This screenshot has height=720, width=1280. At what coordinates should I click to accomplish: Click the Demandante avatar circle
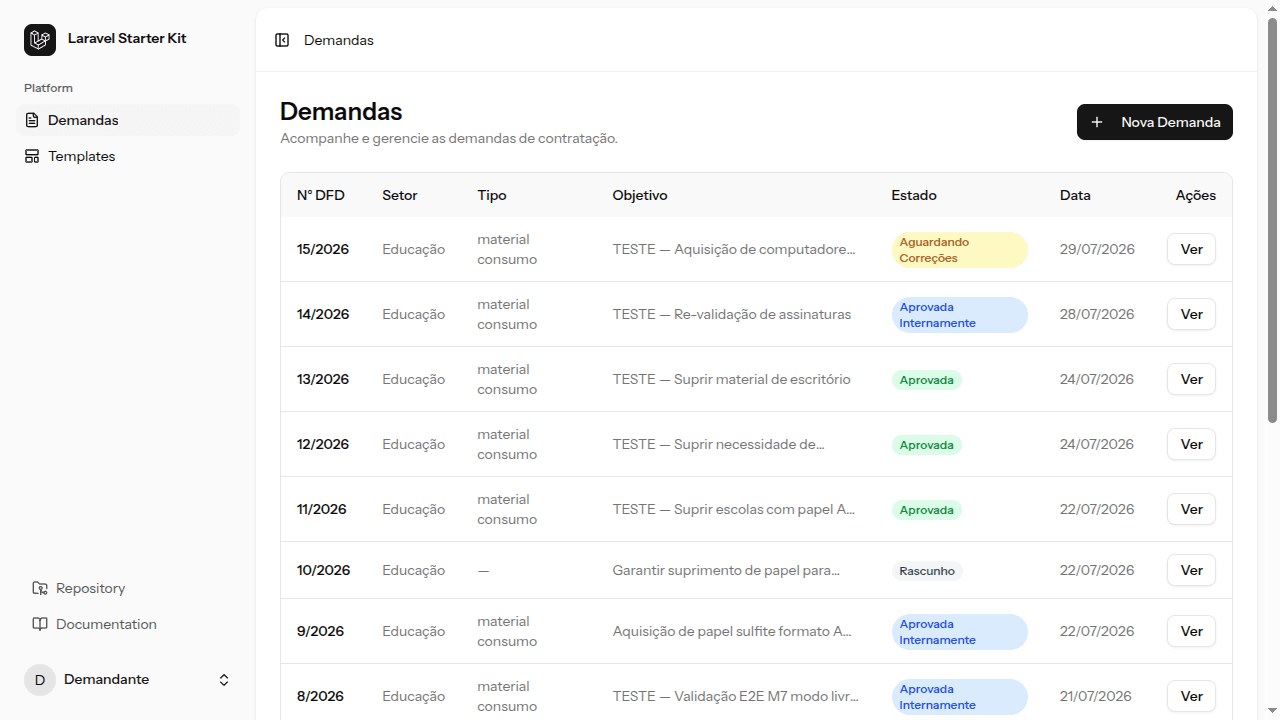[40, 680]
